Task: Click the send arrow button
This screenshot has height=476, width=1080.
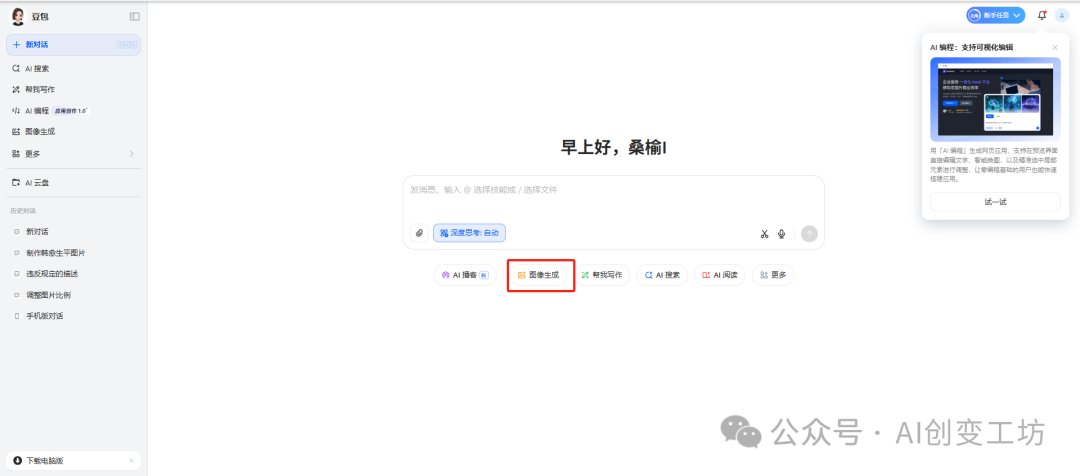Action: (x=809, y=234)
